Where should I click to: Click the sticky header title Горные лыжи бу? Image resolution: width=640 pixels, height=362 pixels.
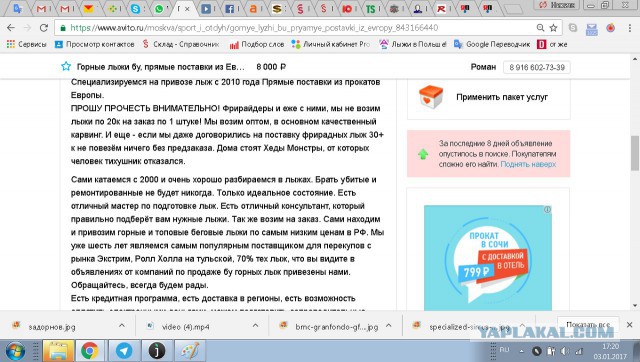coord(161,67)
